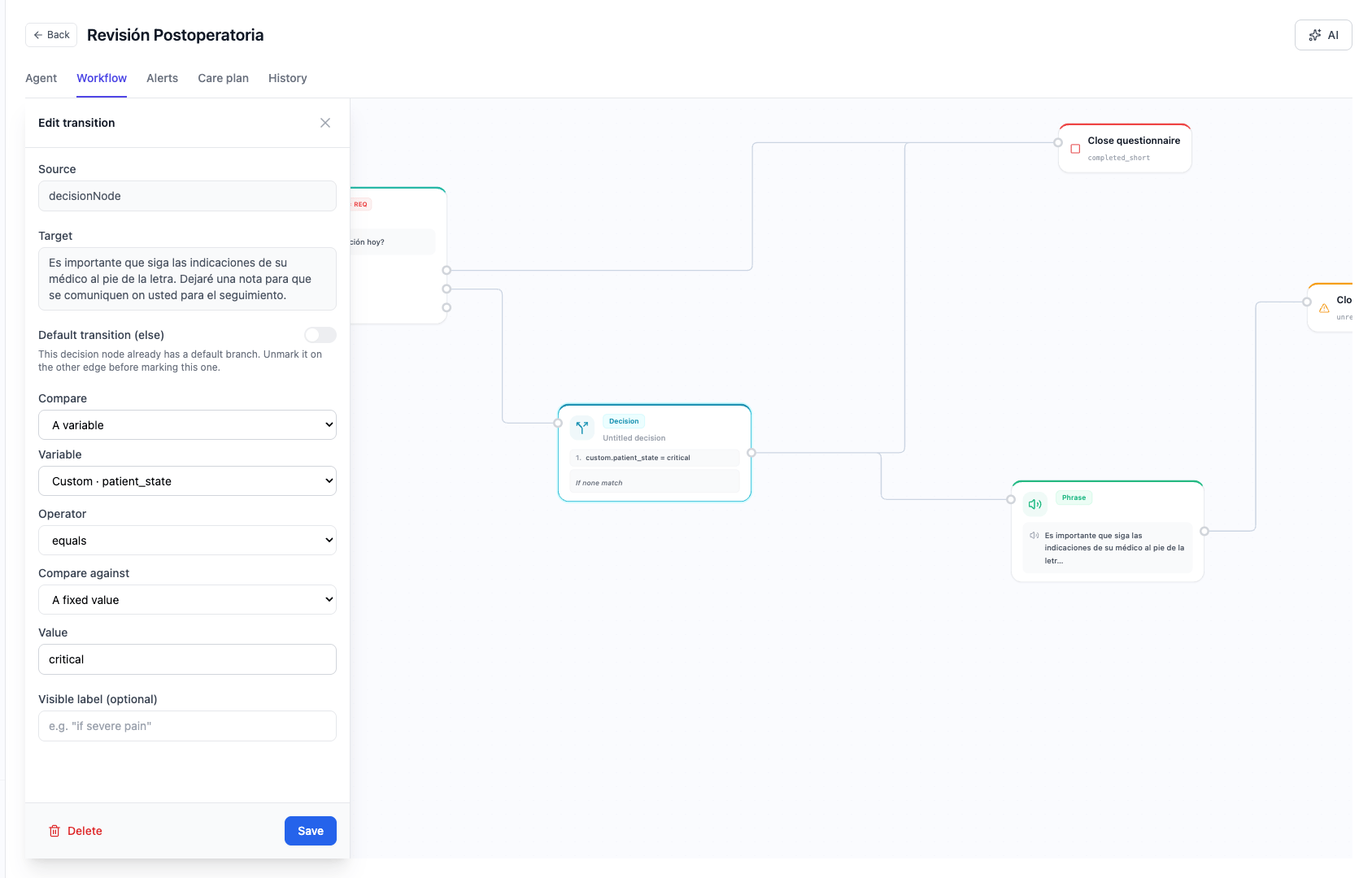The height and width of the screenshot is (878, 1372).
Task: Select the 'If none match' row
Action: click(x=655, y=481)
